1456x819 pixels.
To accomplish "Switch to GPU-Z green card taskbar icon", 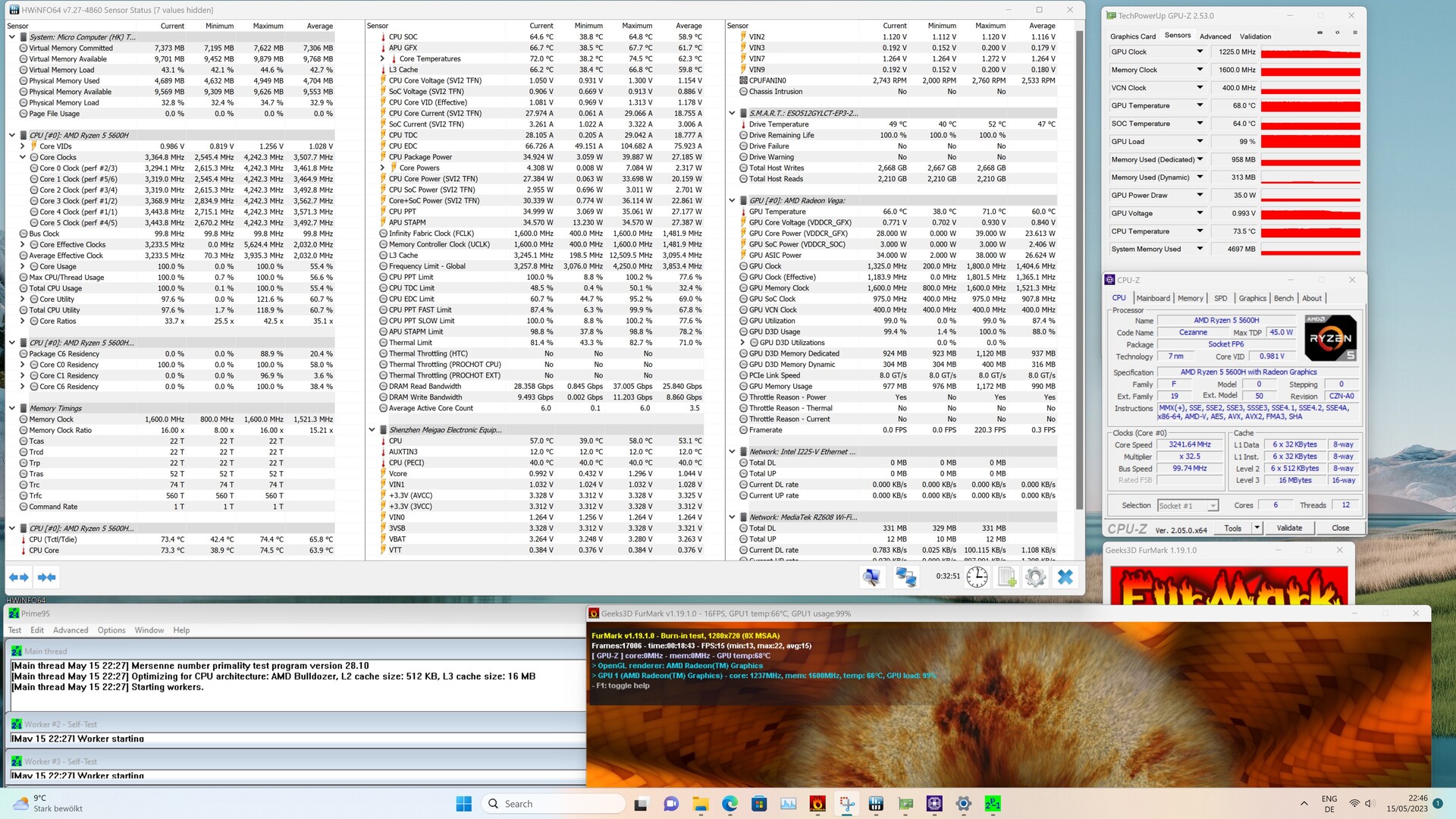I will coord(905,804).
